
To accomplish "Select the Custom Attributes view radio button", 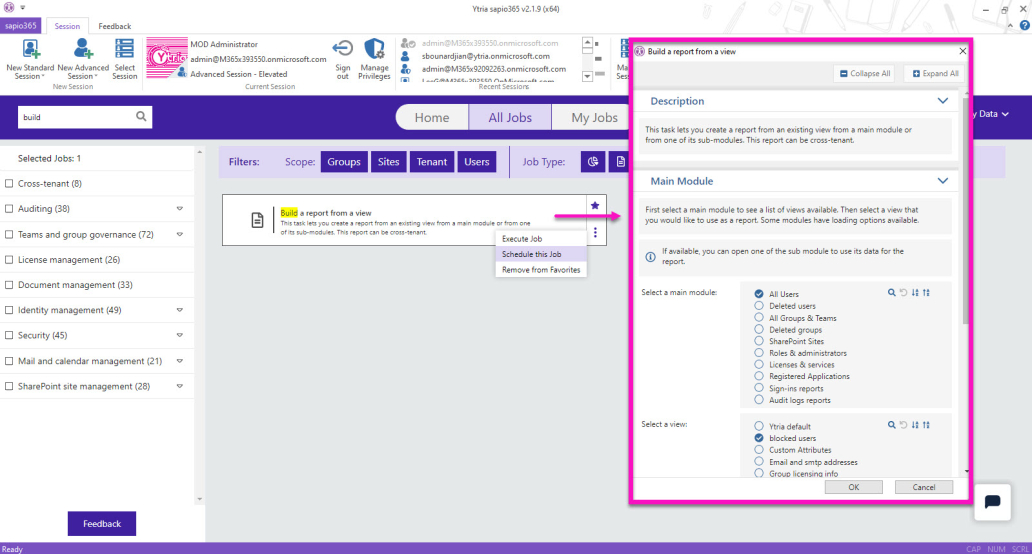I will [759, 449].
